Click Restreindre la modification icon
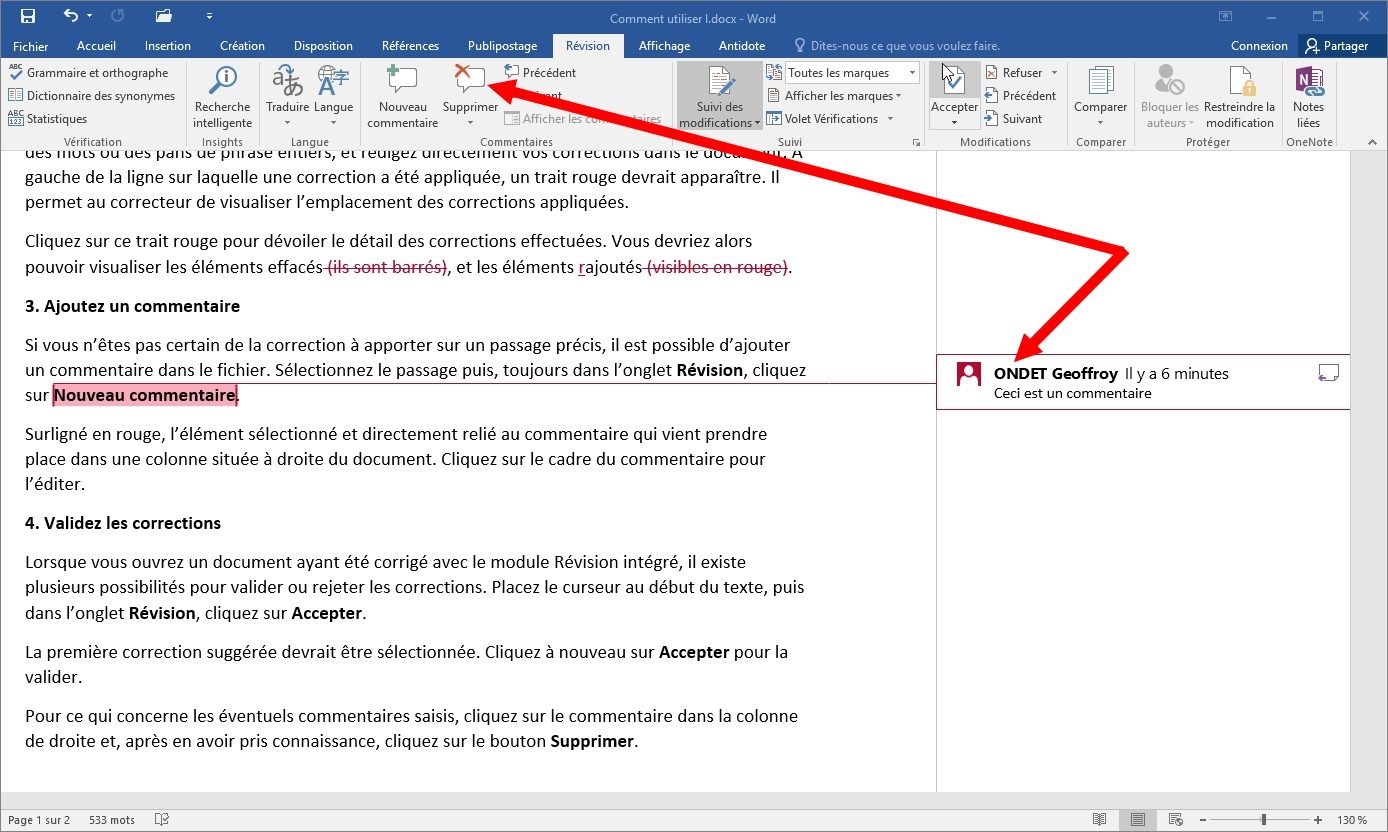 point(1240,84)
